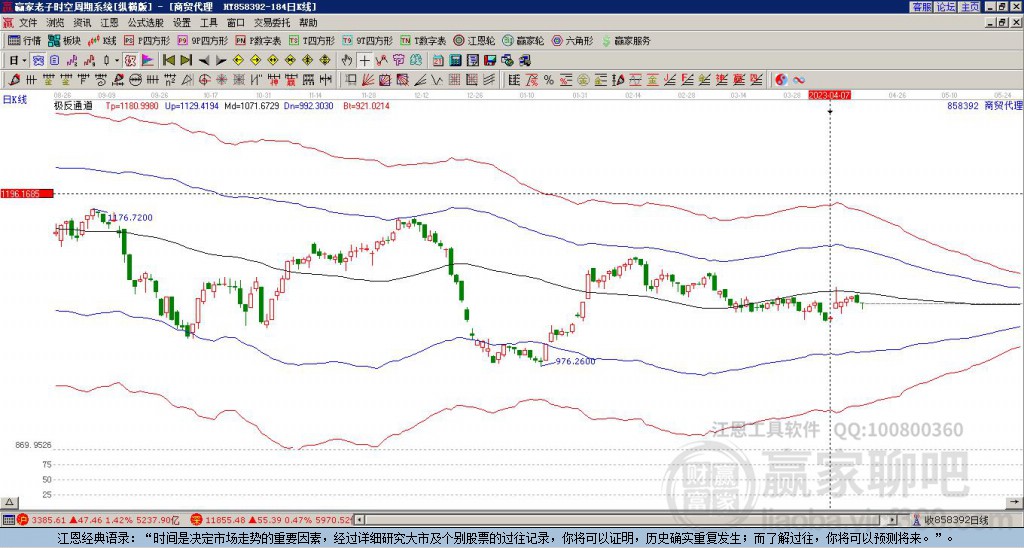Screen dimensions: 1024x548
Task: Click the 论坛 forum button
Action: pyautogui.click(x=945, y=7)
